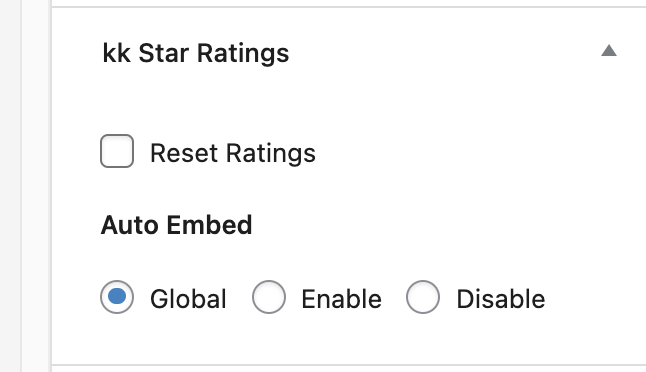Click the Auto Embed heading
Viewport: 646px width, 372px height.
176,225
